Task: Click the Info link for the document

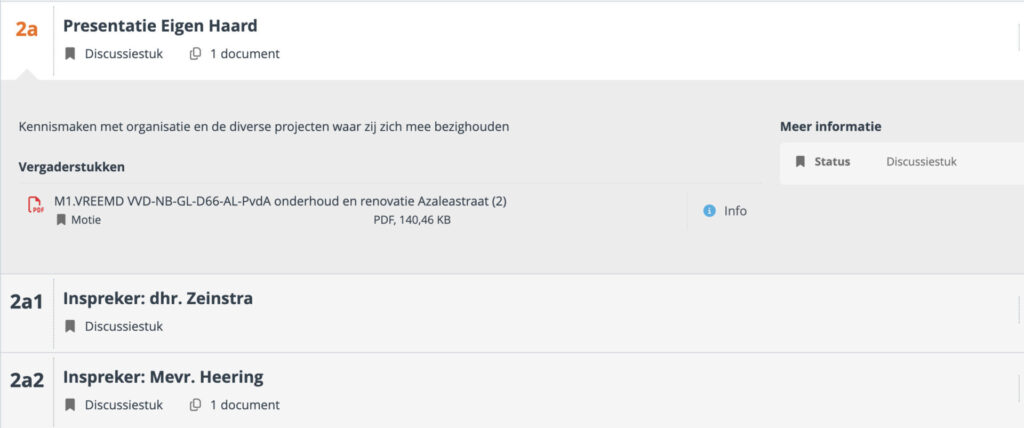Action: 735,211
